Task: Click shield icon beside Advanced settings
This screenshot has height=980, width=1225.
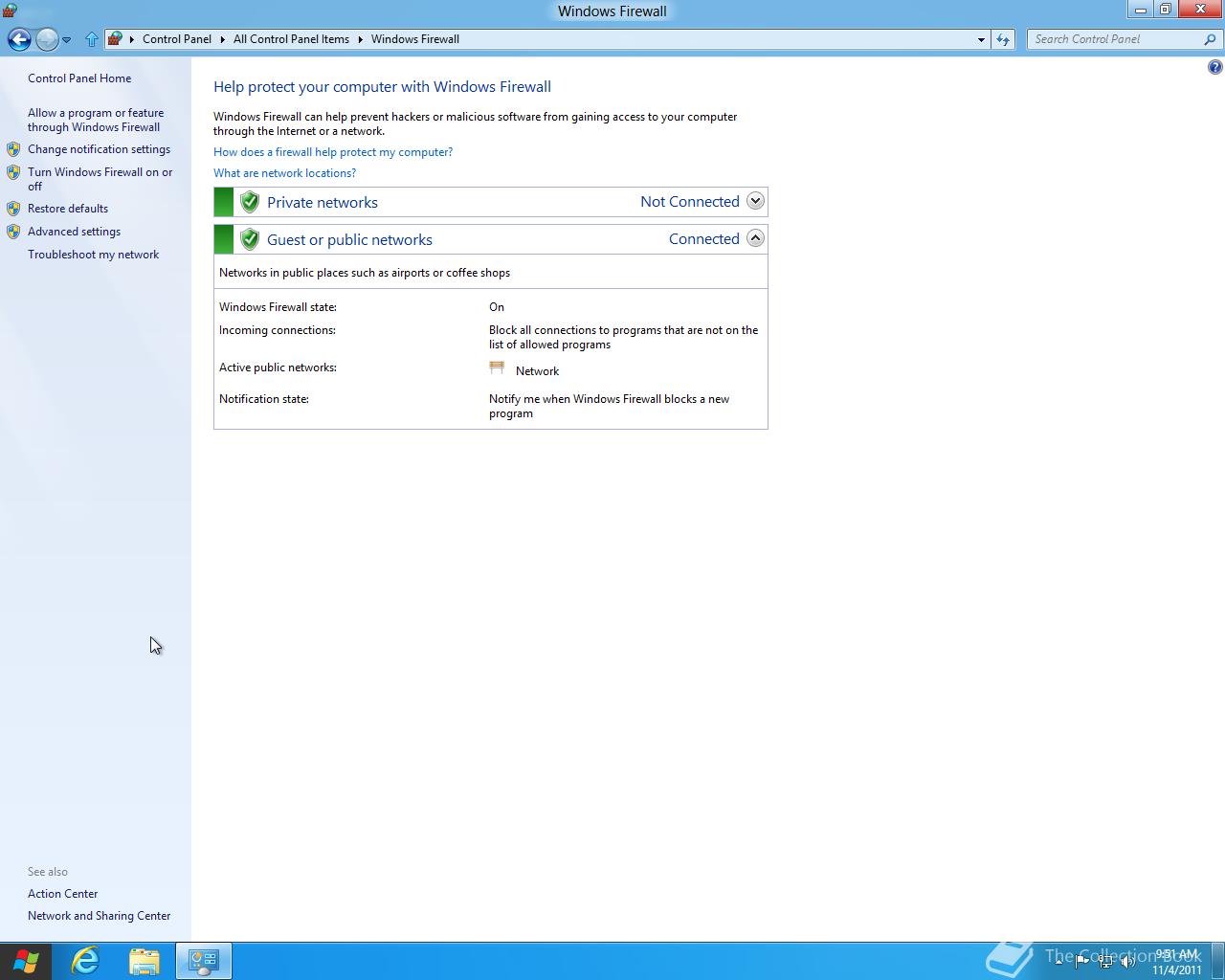Action: 13,232
